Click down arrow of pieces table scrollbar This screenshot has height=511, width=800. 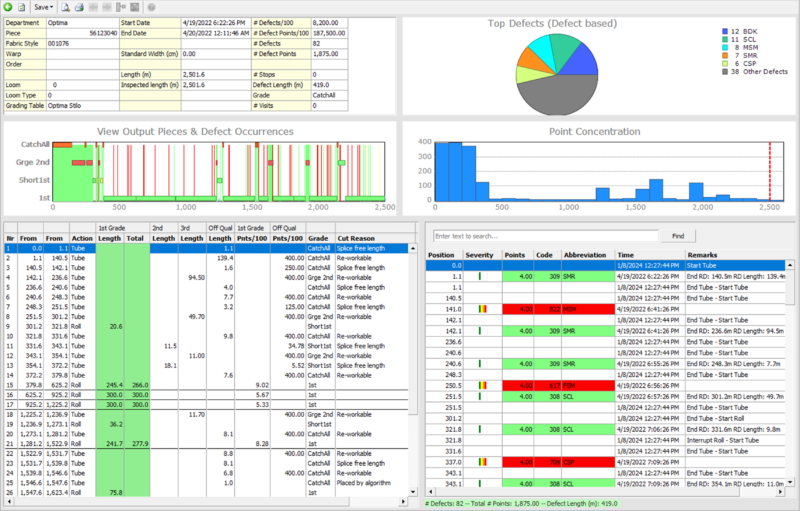click(413, 492)
